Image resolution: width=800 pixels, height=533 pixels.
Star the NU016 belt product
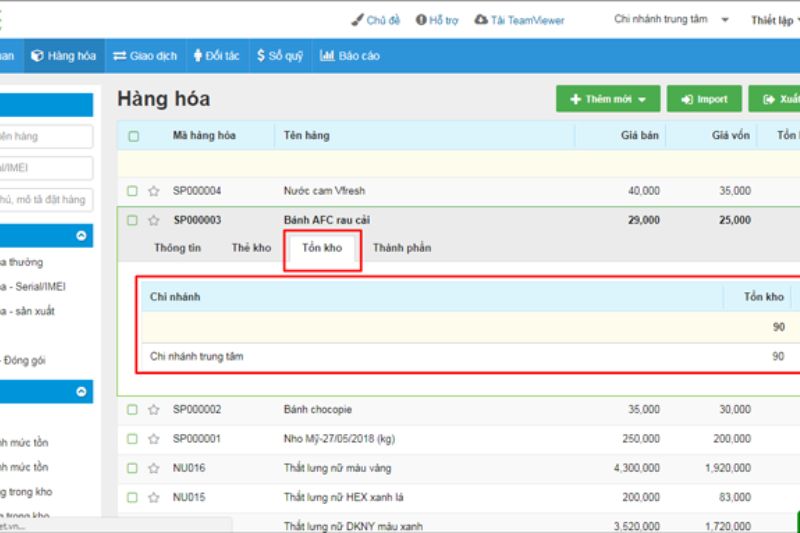click(x=154, y=468)
